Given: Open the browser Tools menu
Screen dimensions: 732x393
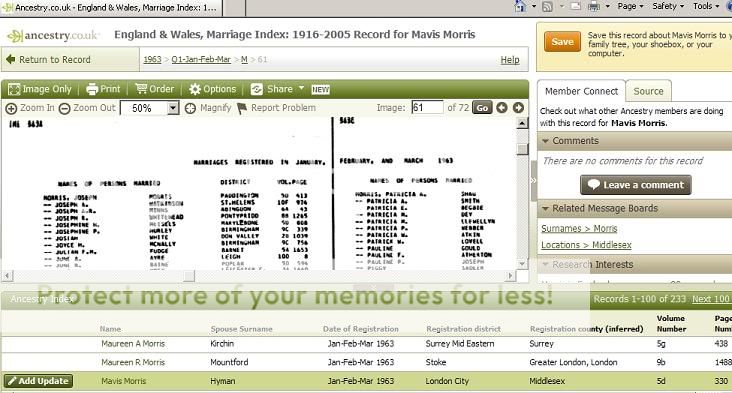Looking at the screenshot, I should 705,6.
